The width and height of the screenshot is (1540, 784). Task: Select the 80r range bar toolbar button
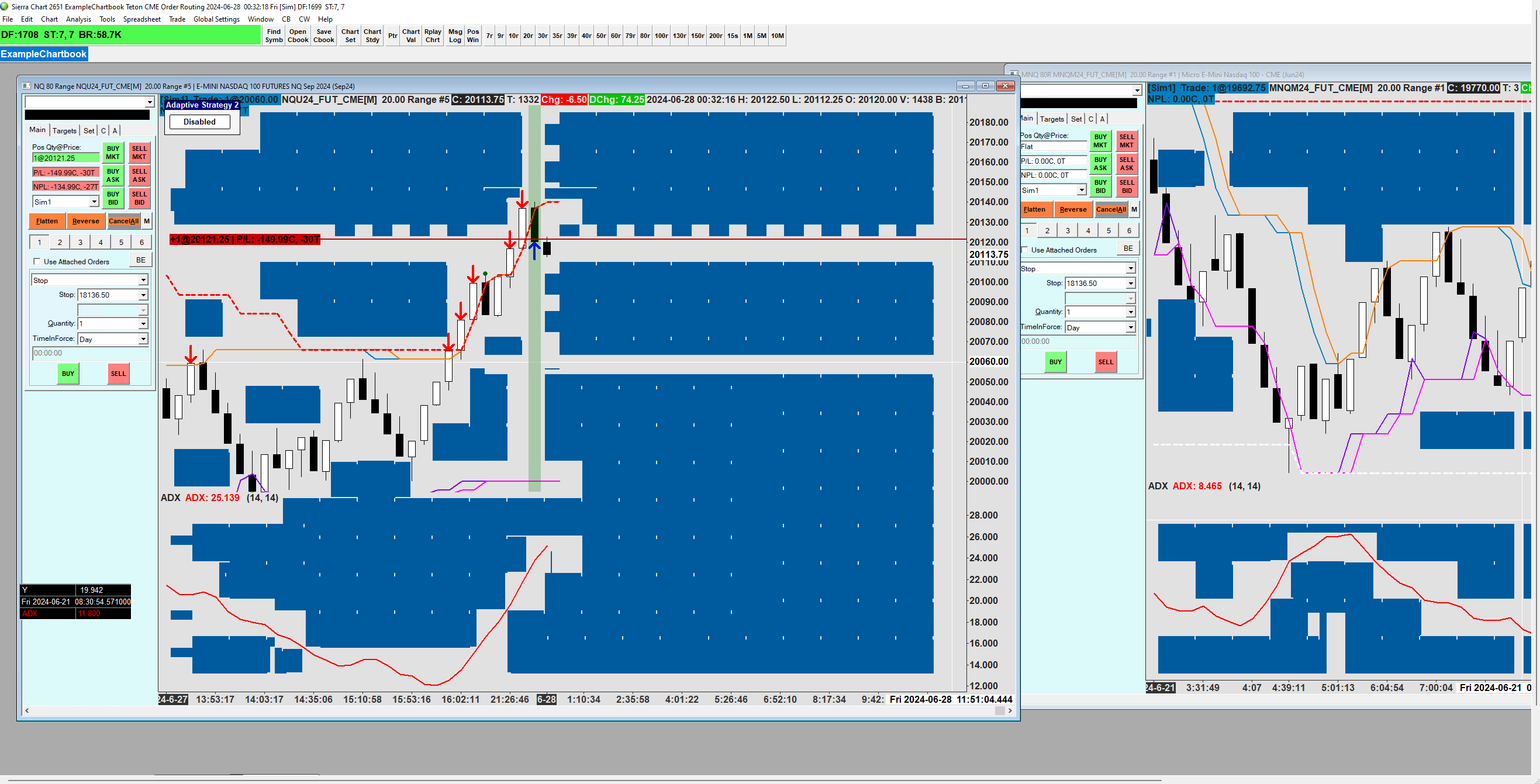(644, 36)
